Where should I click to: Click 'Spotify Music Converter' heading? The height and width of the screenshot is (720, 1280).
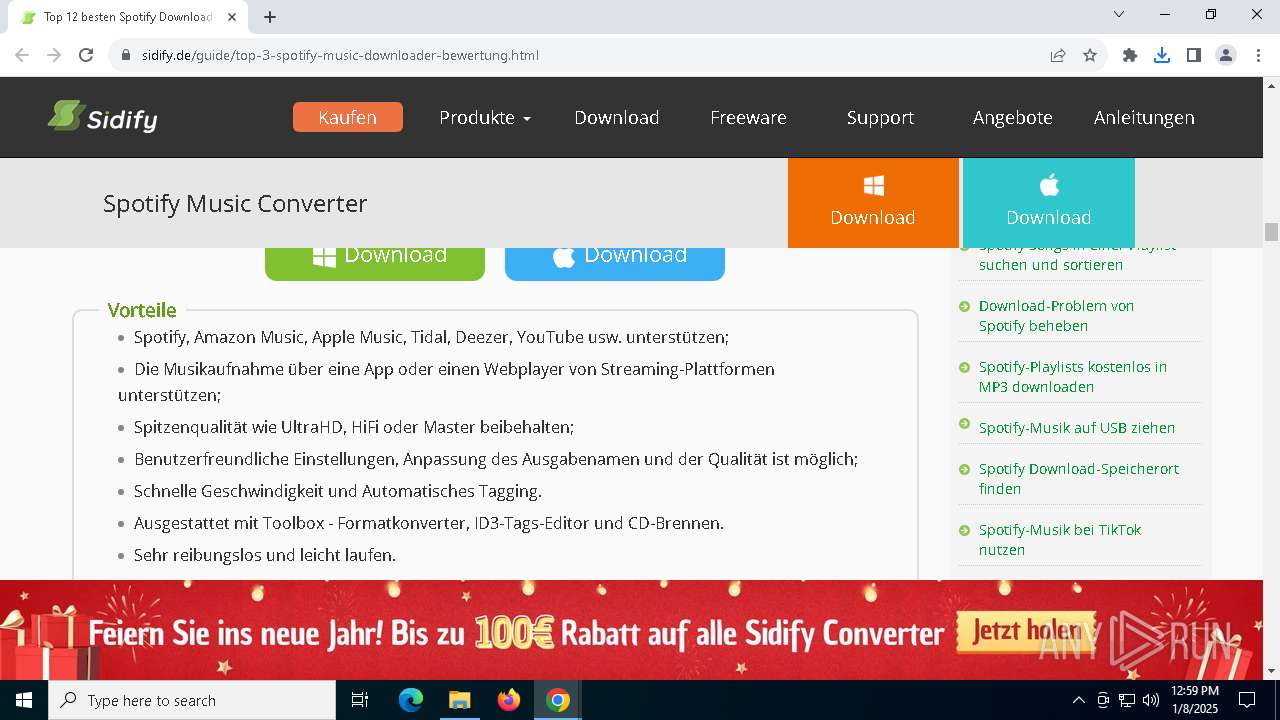tap(235, 203)
